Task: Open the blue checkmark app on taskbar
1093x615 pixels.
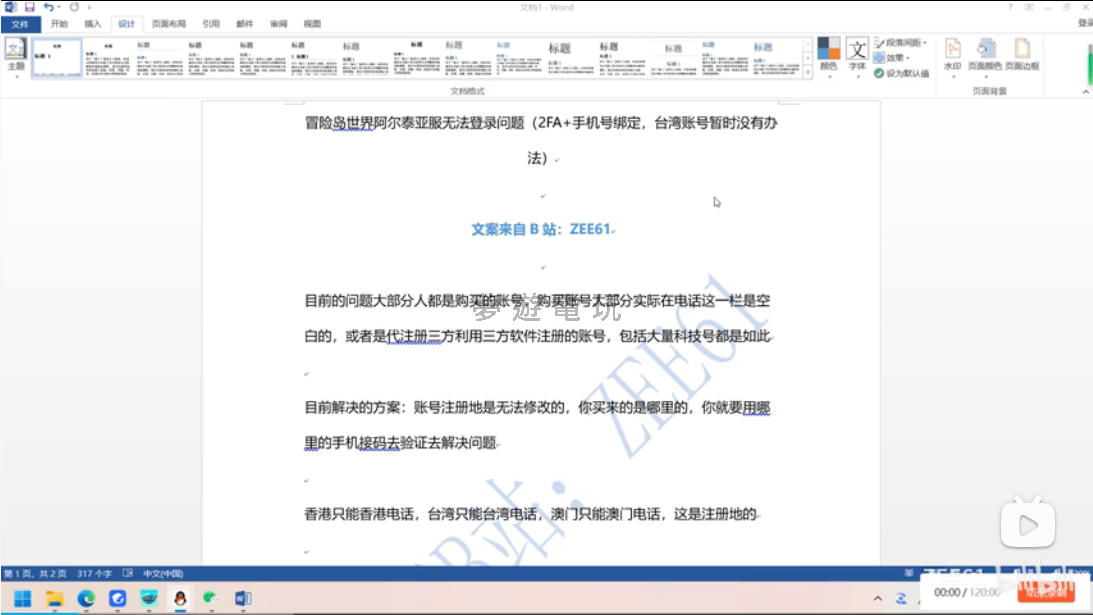Action: click(x=117, y=598)
